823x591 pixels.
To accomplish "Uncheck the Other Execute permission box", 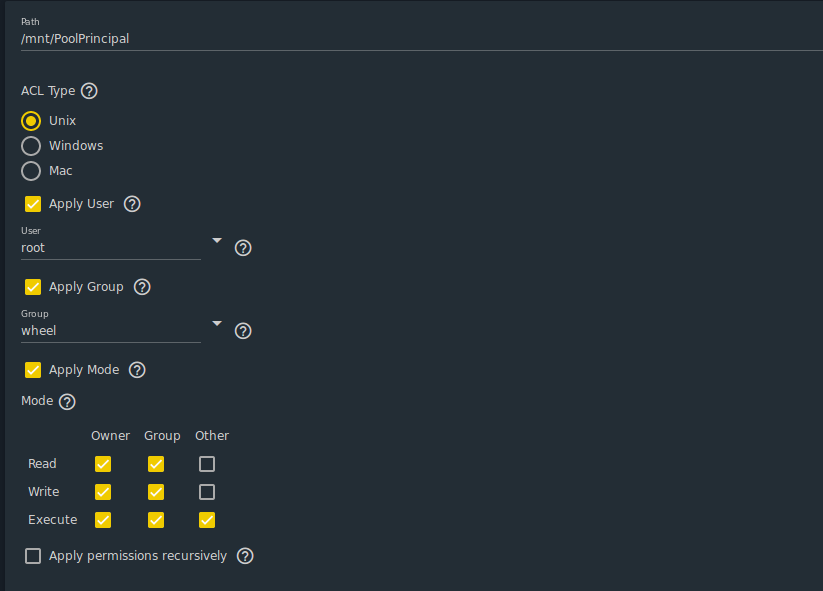I will coord(207,520).
